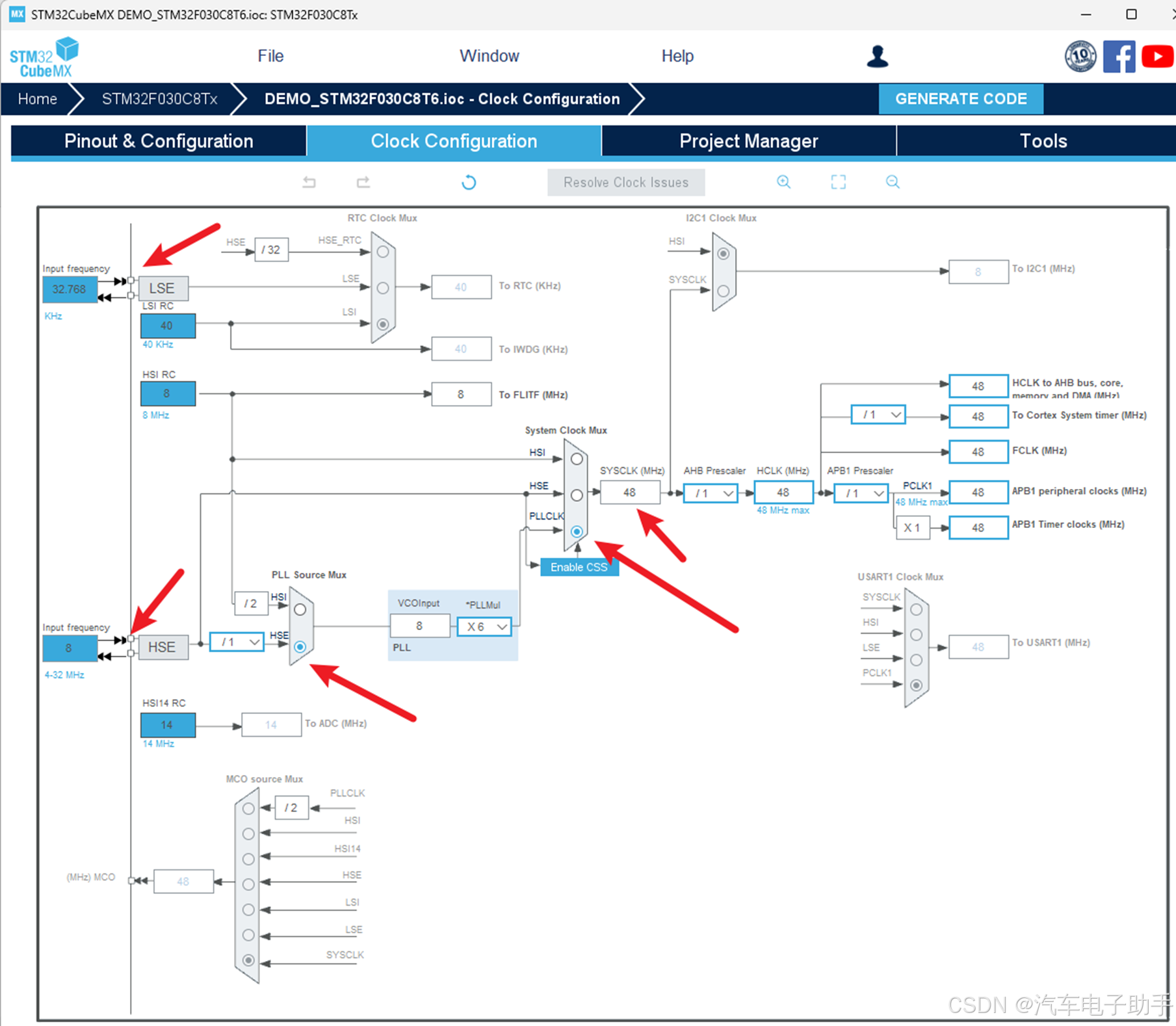Screen dimensions: 1176x1026
Task: Open the AHB Prescaler dropdown
Action: [x=711, y=493]
